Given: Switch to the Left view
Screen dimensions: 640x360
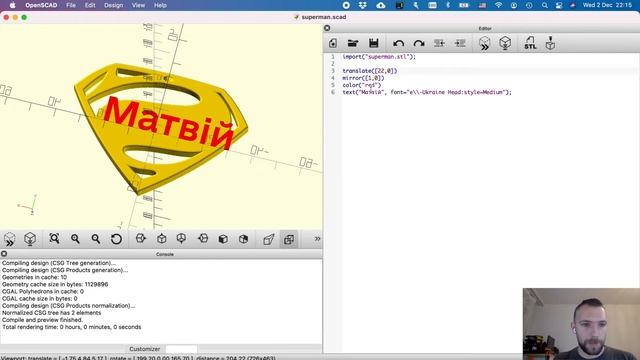Looking at the screenshot, I should pyautogui.click(x=203, y=238).
